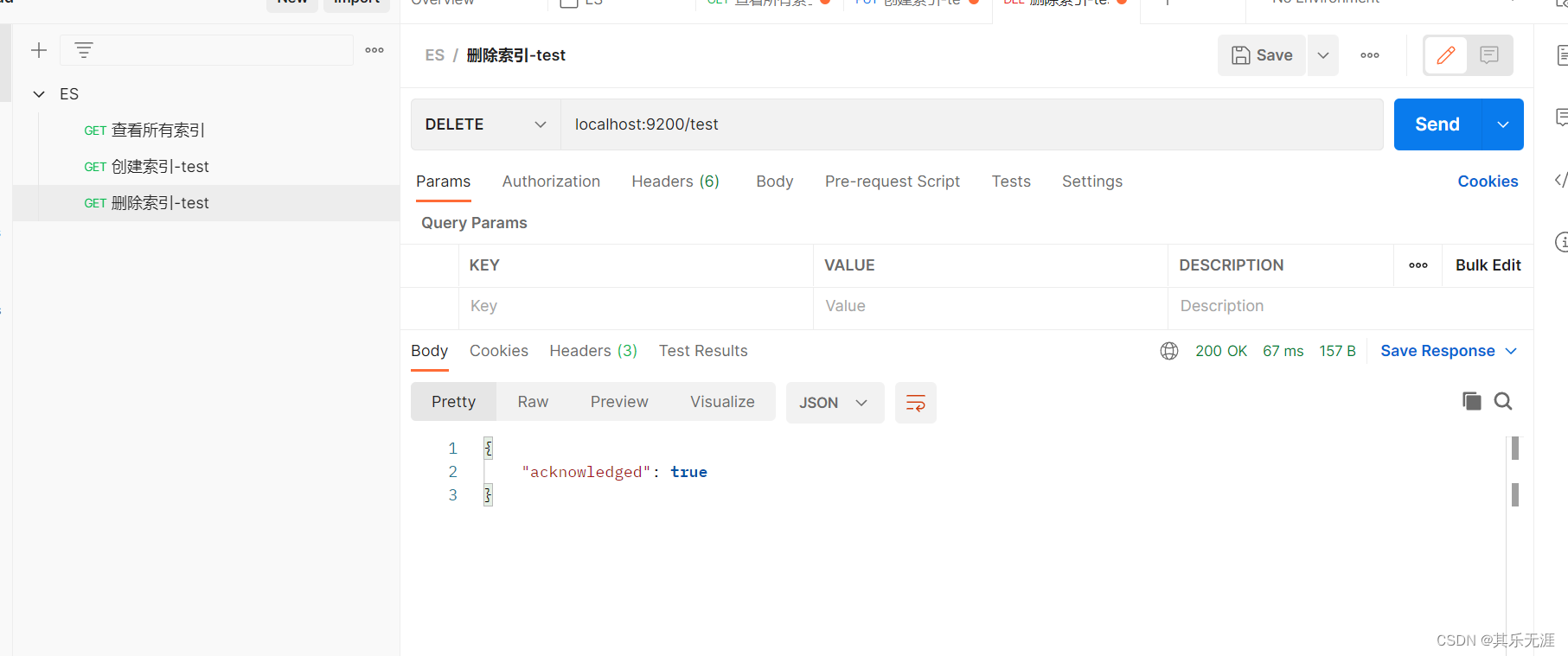1568x656 pixels.
Task: Toggle line wrap icon in response
Action: (916, 403)
